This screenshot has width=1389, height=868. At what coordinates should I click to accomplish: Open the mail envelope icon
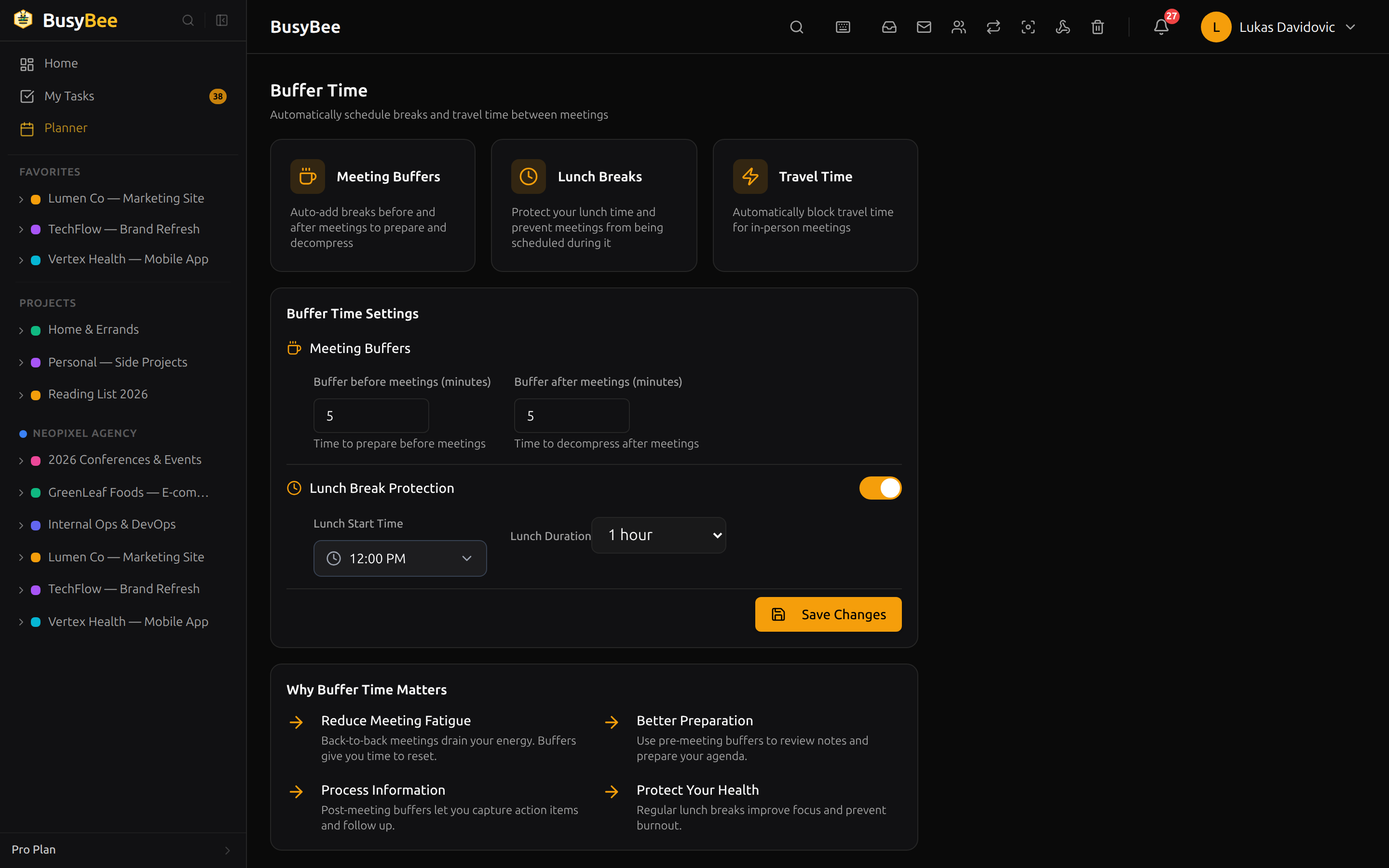[x=924, y=27]
